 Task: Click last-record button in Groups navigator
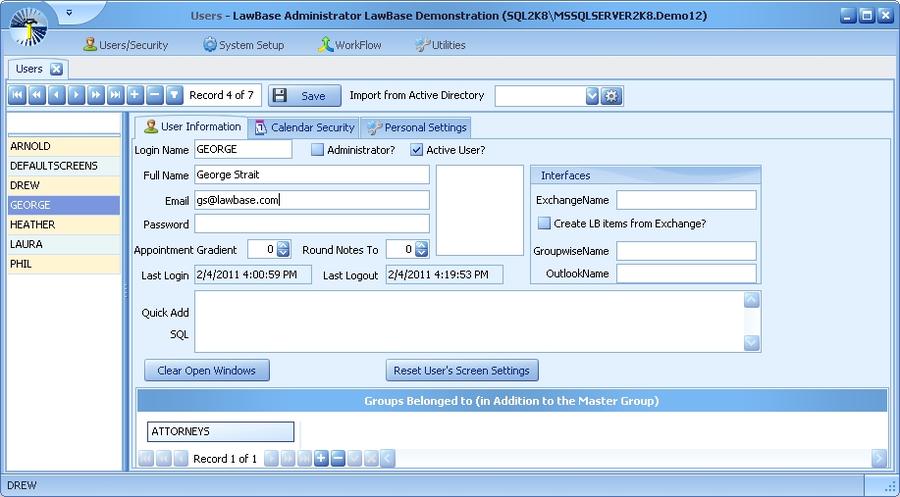(305, 459)
